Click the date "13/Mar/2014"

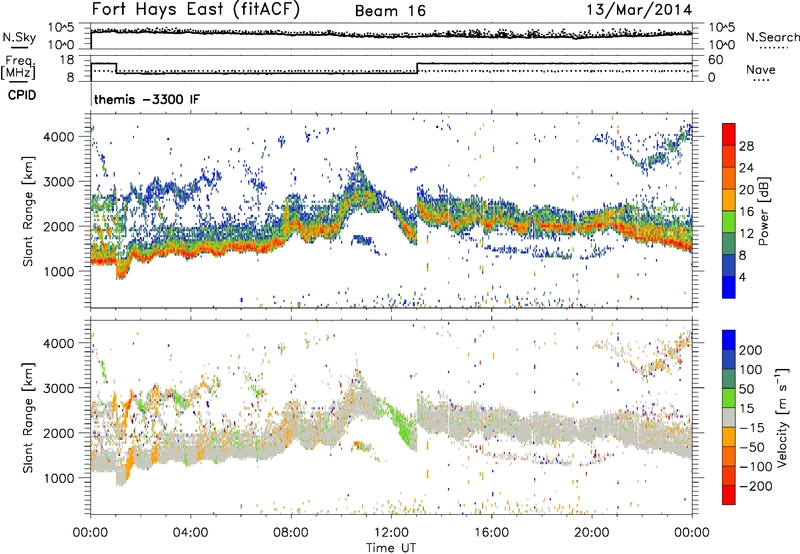[x=639, y=10]
